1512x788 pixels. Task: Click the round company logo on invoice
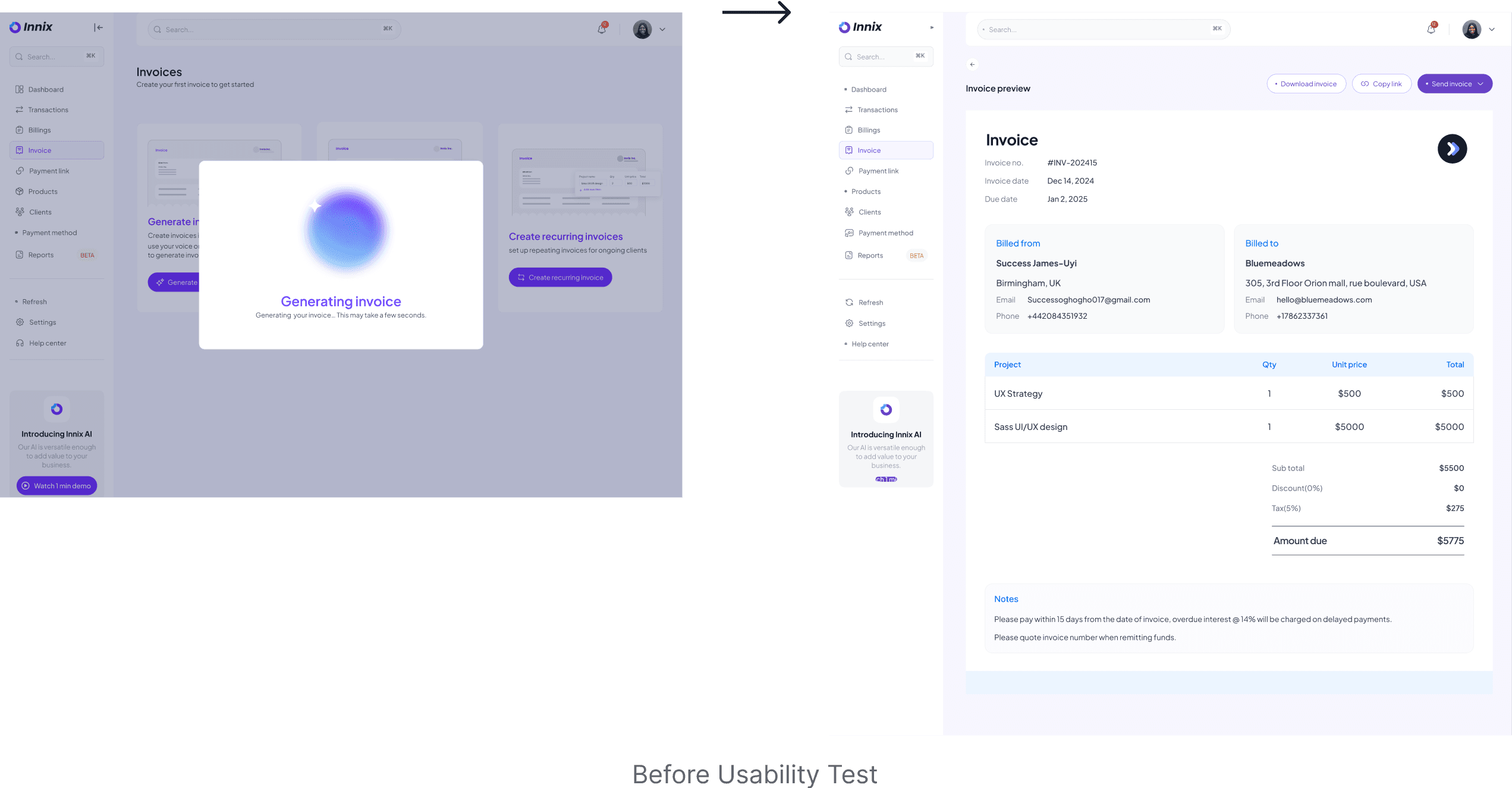click(1451, 149)
